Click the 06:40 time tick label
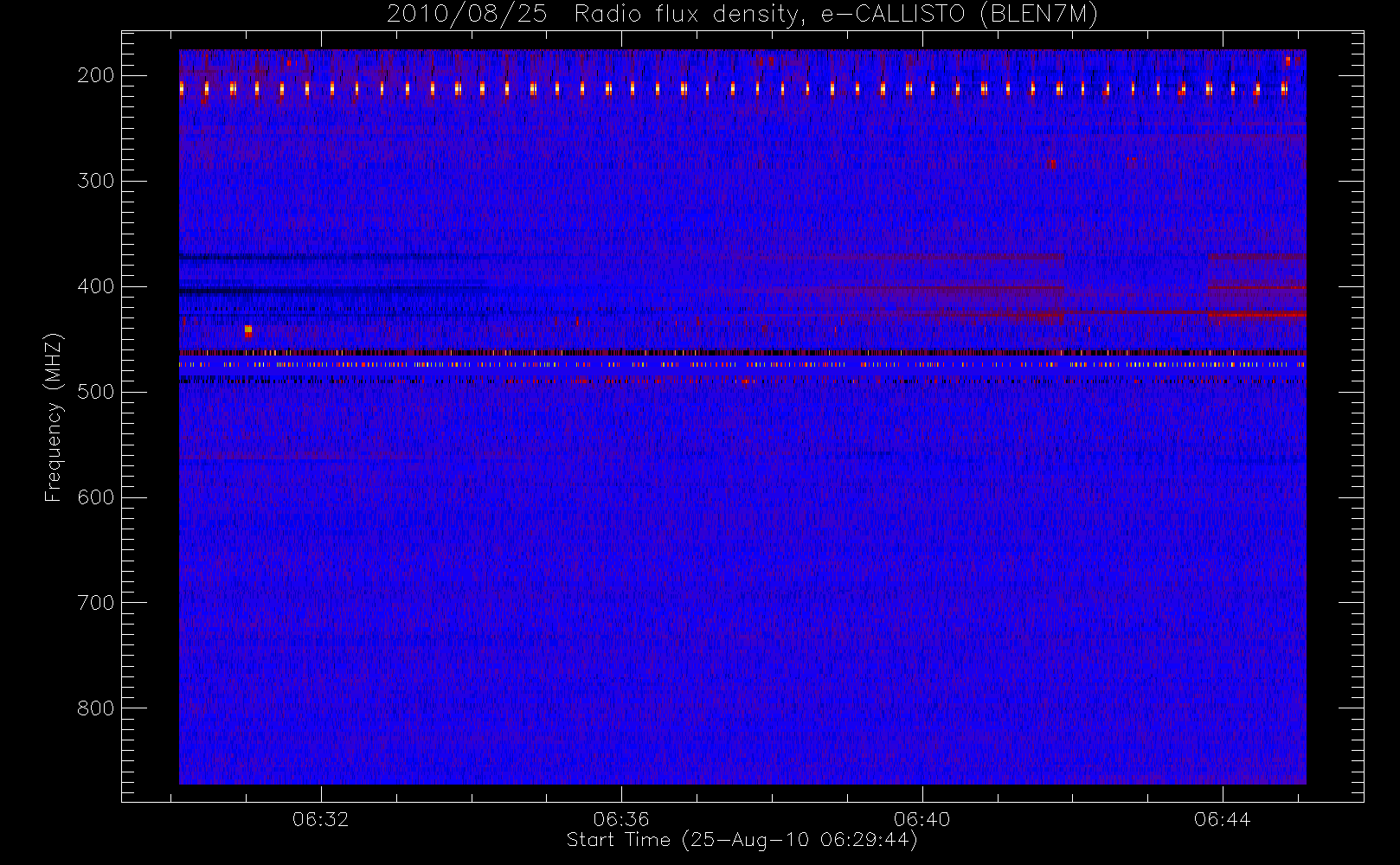The image size is (1400, 865). coord(922,819)
